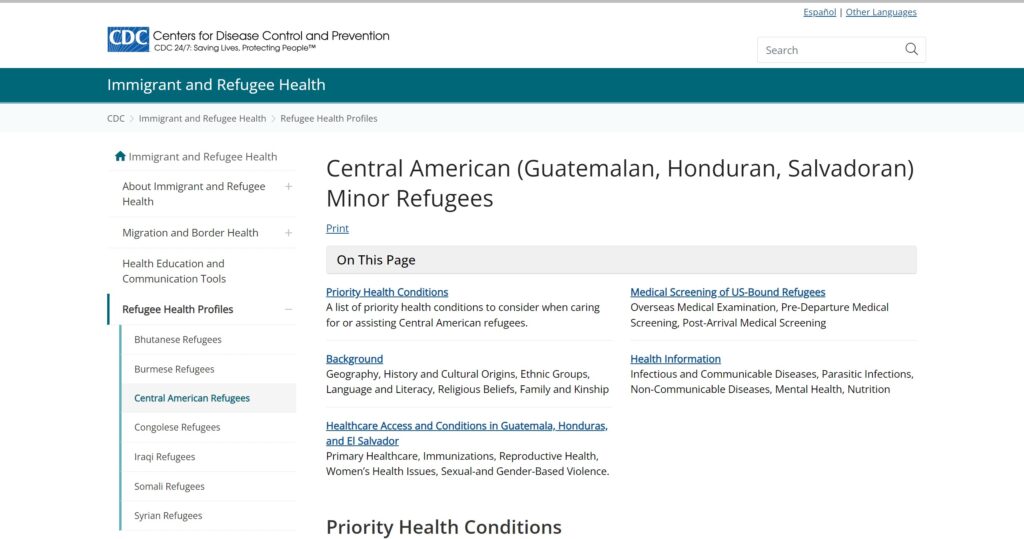Go to Medical Screening of US-Bound Refugees
1024x539 pixels.
(x=728, y=292)
